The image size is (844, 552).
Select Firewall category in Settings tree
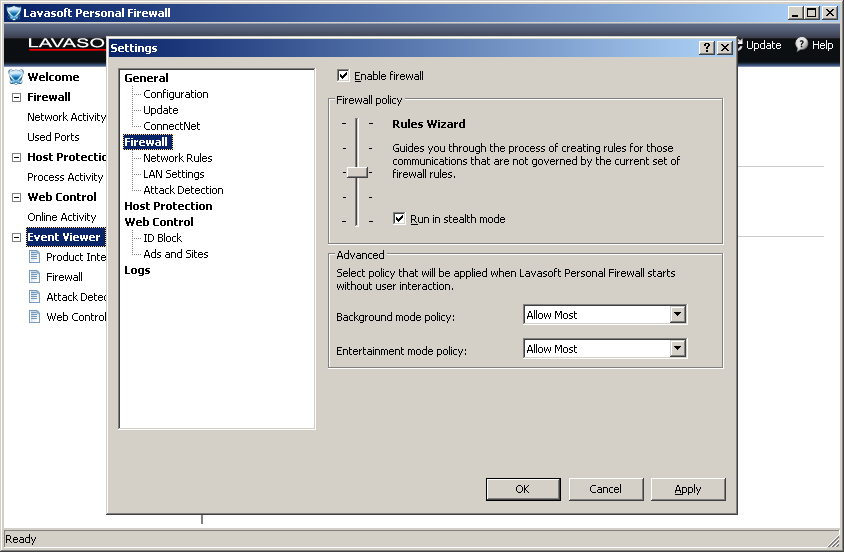pos(147,142)
